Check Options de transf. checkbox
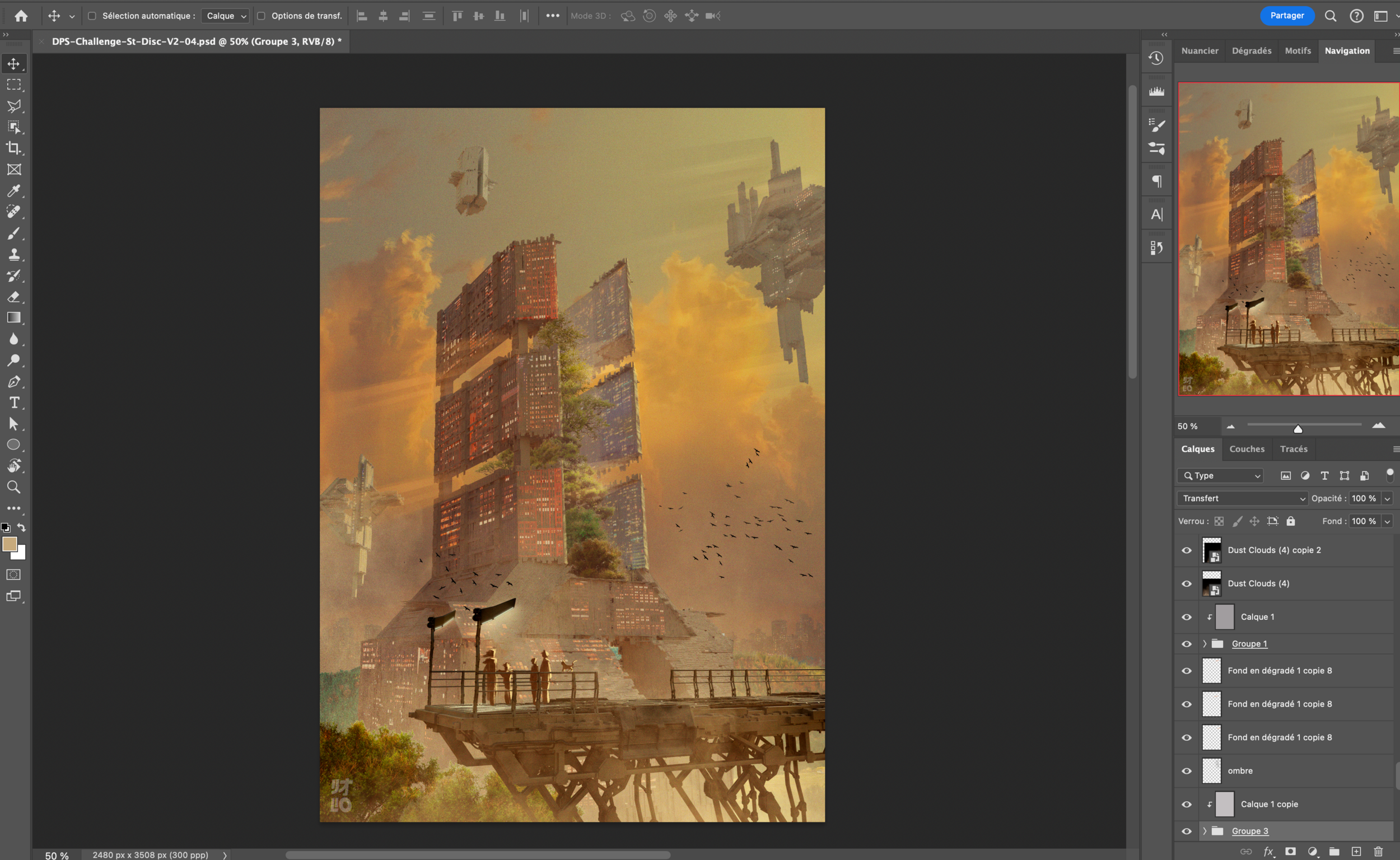The height and width of the screenshot is (860, 1400). click(261, 16)
